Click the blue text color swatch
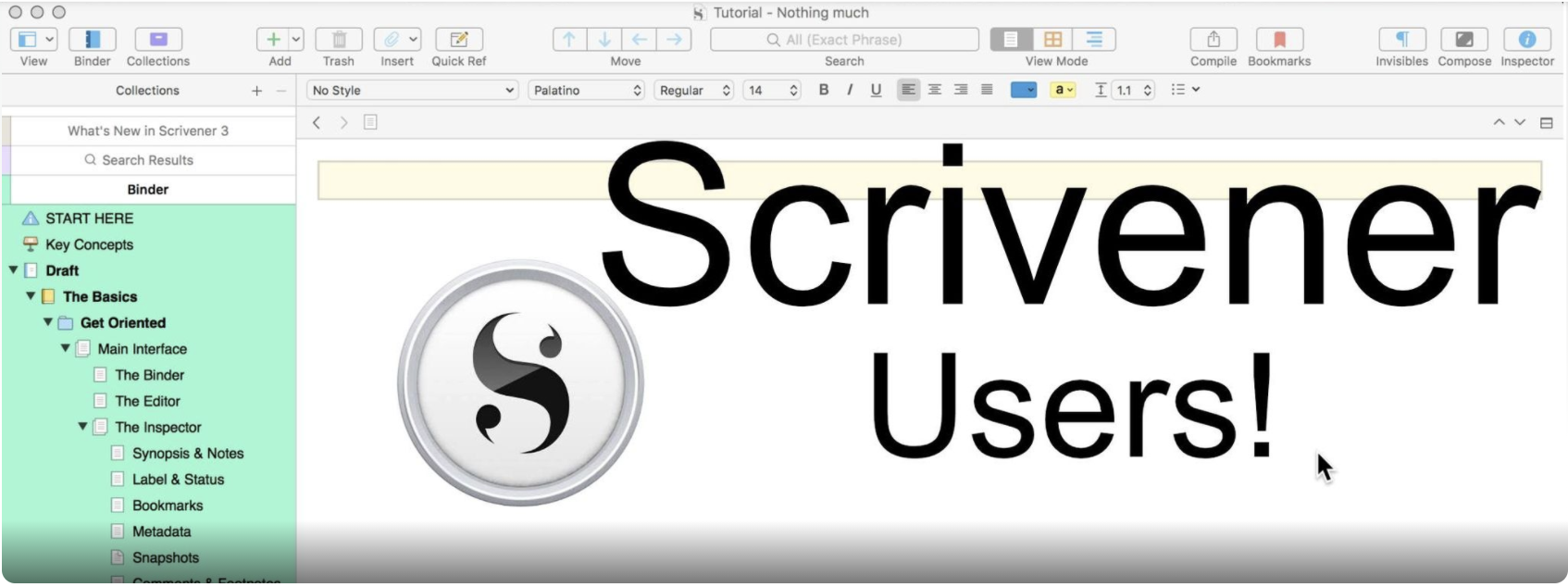Screen dimensions: 1568x587 1024,90
